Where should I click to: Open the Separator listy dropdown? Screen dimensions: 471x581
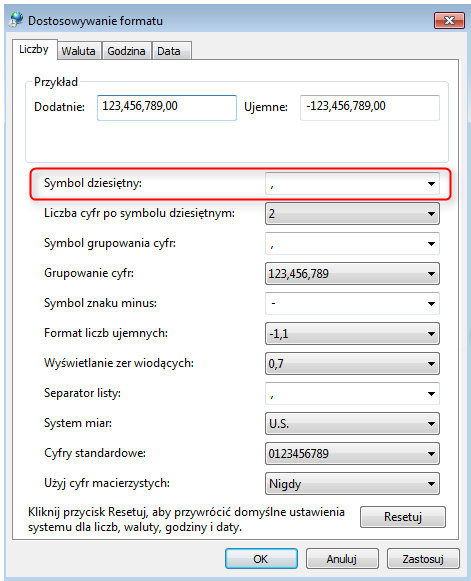[x=352, y=394]
